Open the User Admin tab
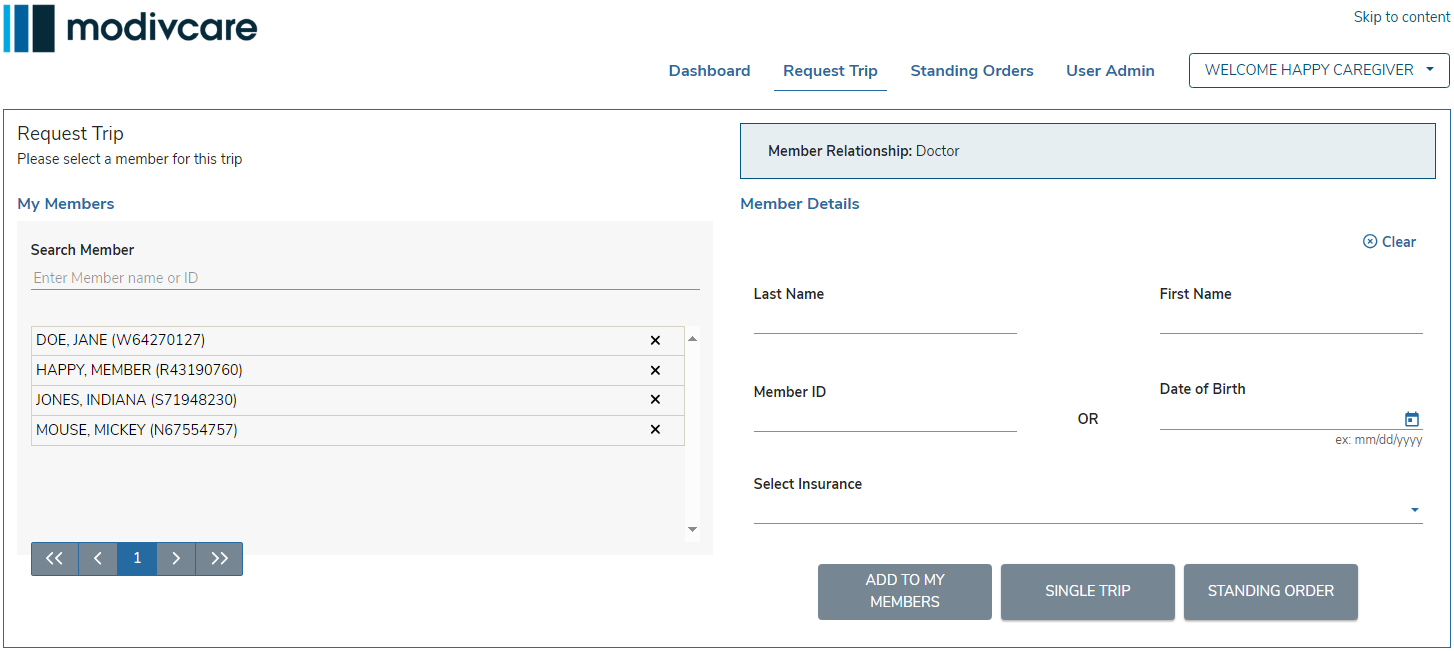The height and width of the screenshot is (651, 1454). coord(1110,71)
